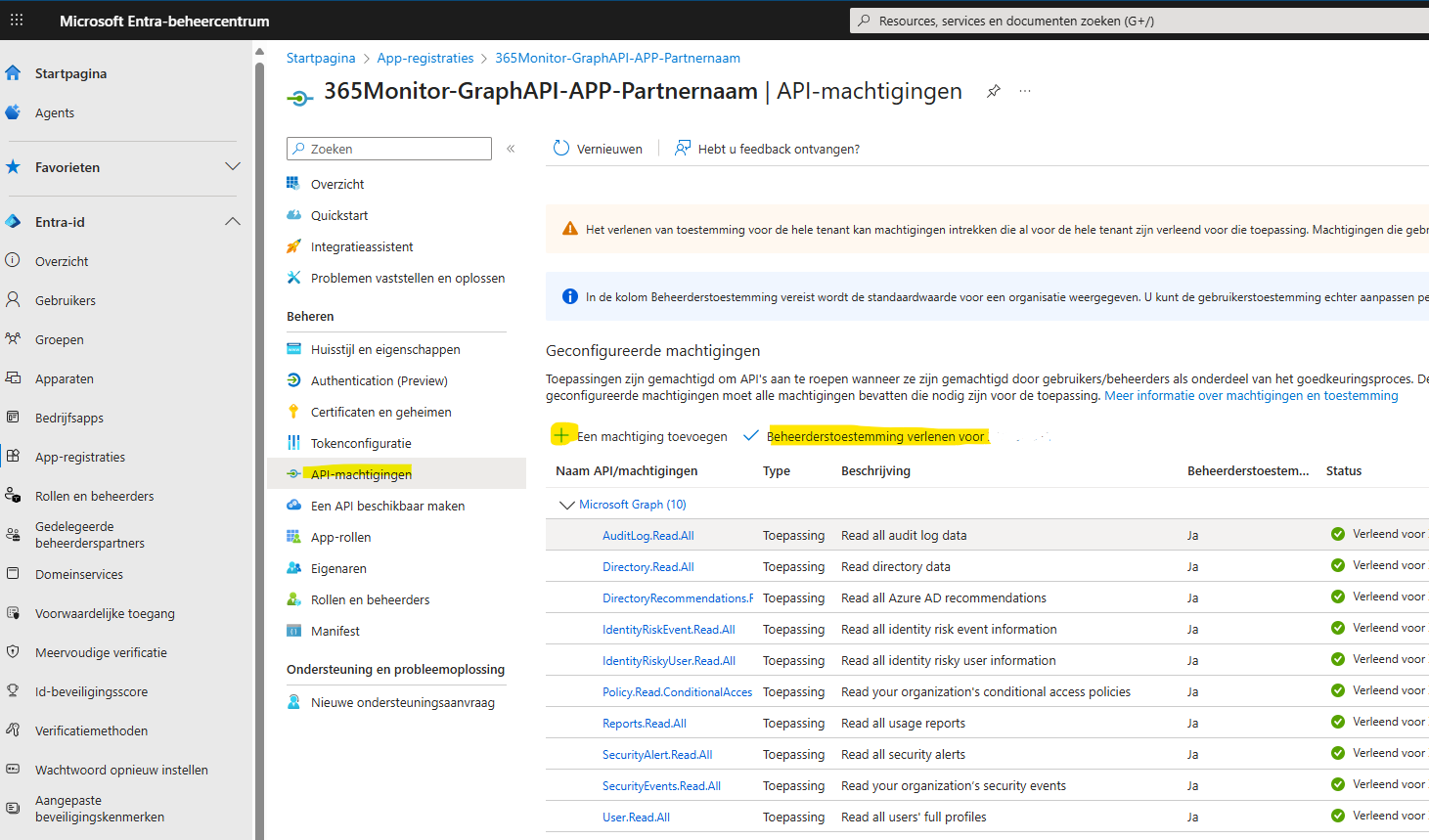
Task: Click the Agents icon in left sidebar
Action: click(x=13, y=112)
